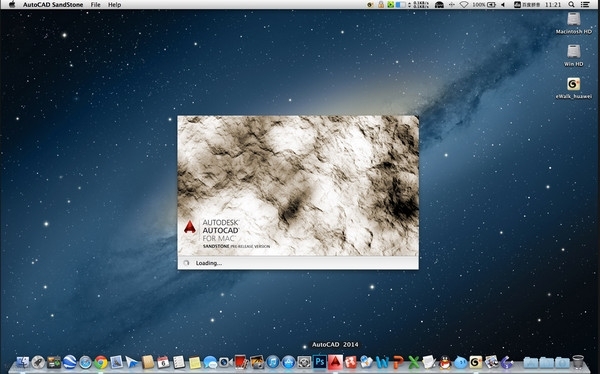This screenshot has height=374, width=600.
Task: Click the AutoCAD logo on the splash screen
Action: point(190,227)
